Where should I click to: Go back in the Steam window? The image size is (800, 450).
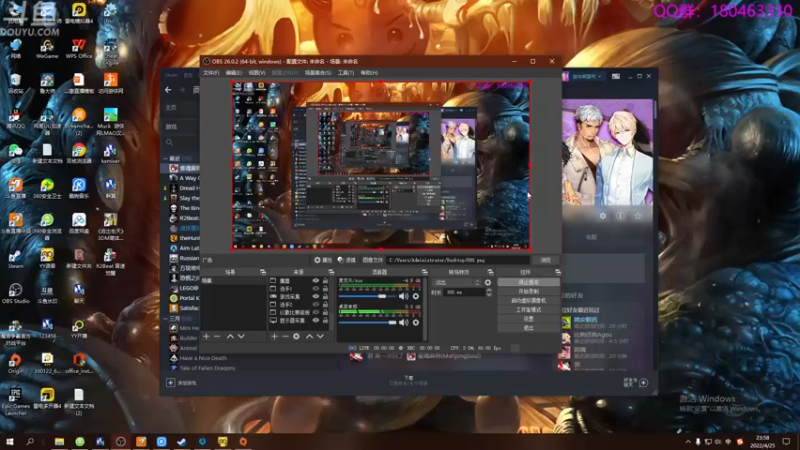[x=168, y=90]
